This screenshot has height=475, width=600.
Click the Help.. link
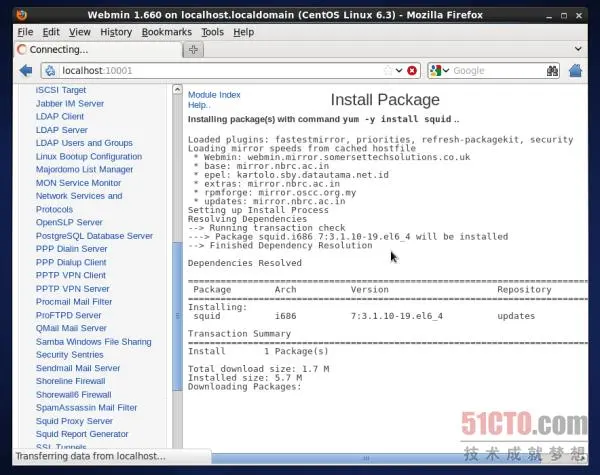point(199,105)
